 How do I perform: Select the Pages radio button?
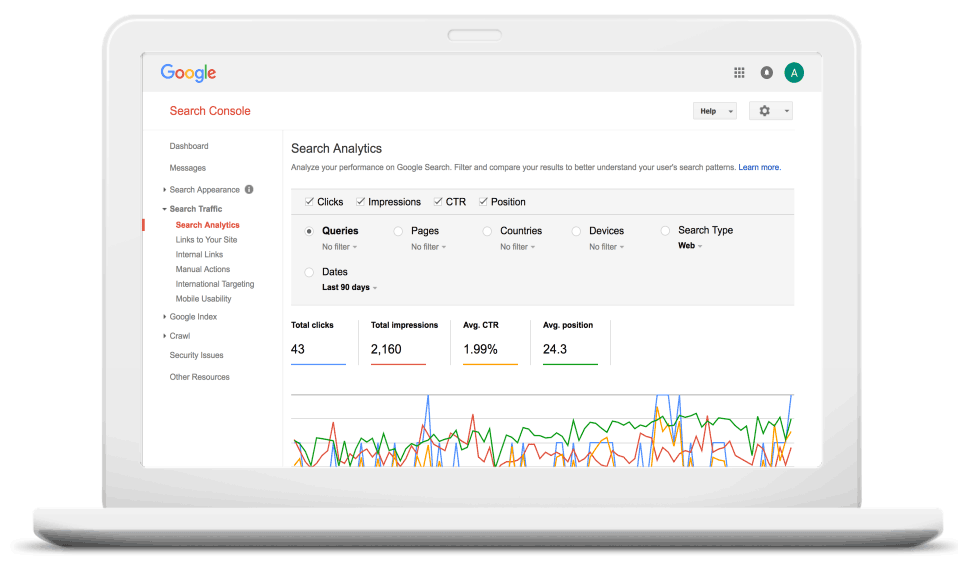click(398, 231)
